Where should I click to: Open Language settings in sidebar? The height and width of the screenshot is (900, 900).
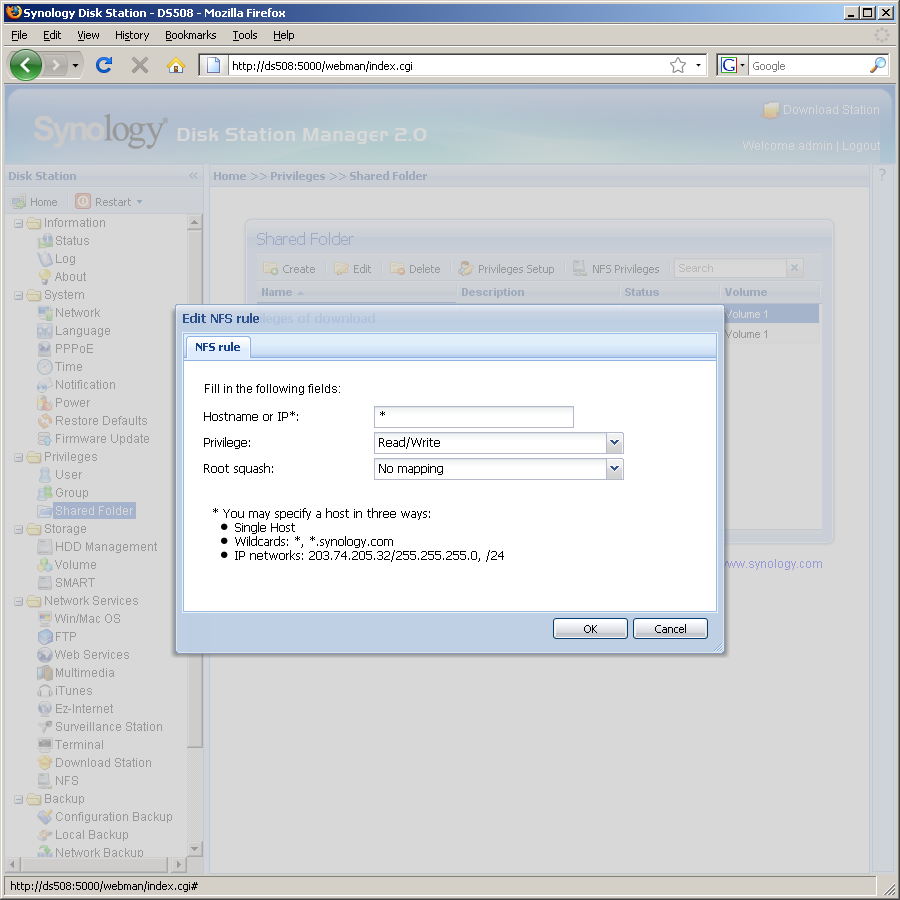(x=73, y=331)
